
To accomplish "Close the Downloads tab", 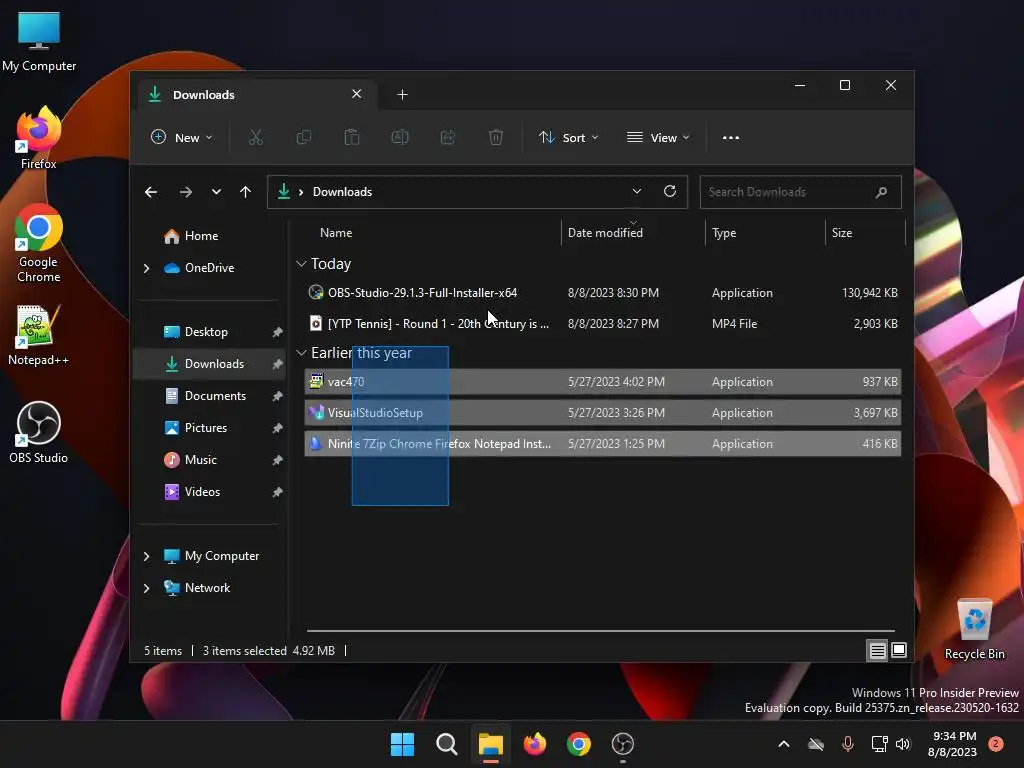I will [357, 94].
